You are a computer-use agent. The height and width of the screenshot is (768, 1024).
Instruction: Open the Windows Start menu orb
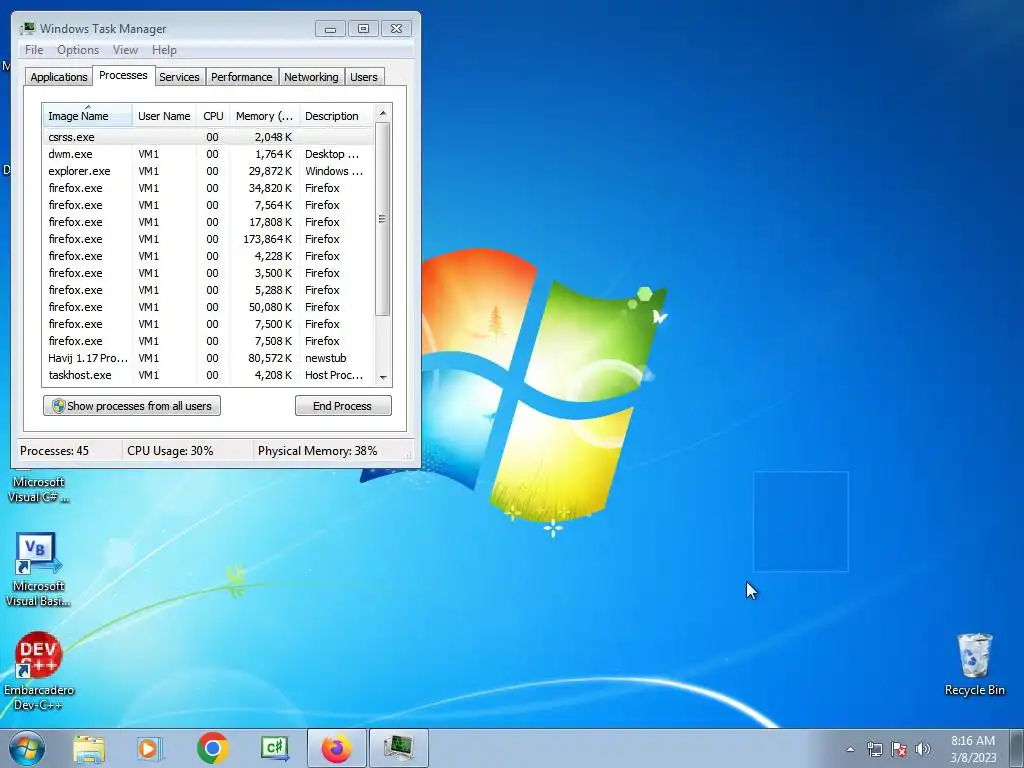tap(26, 748)
